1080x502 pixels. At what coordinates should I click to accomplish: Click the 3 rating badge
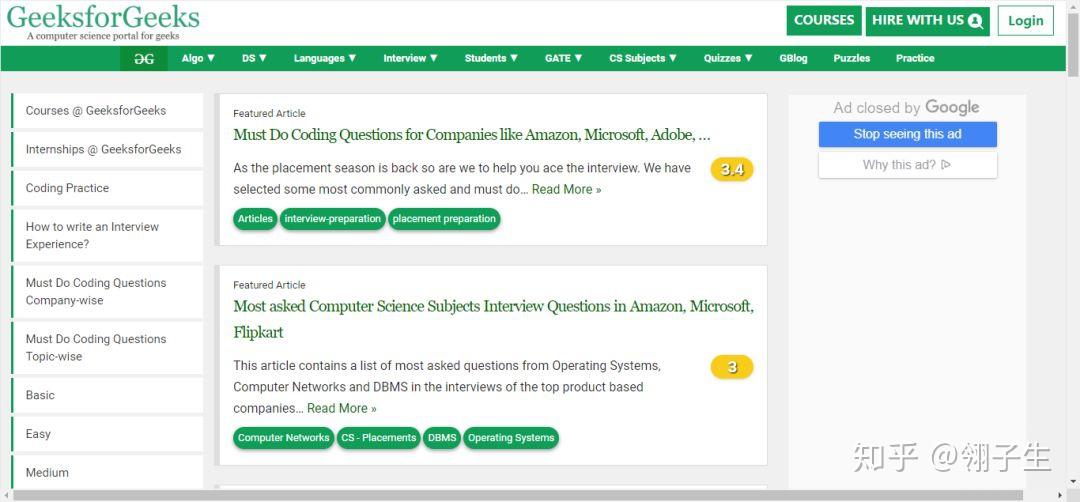point(732,367)
